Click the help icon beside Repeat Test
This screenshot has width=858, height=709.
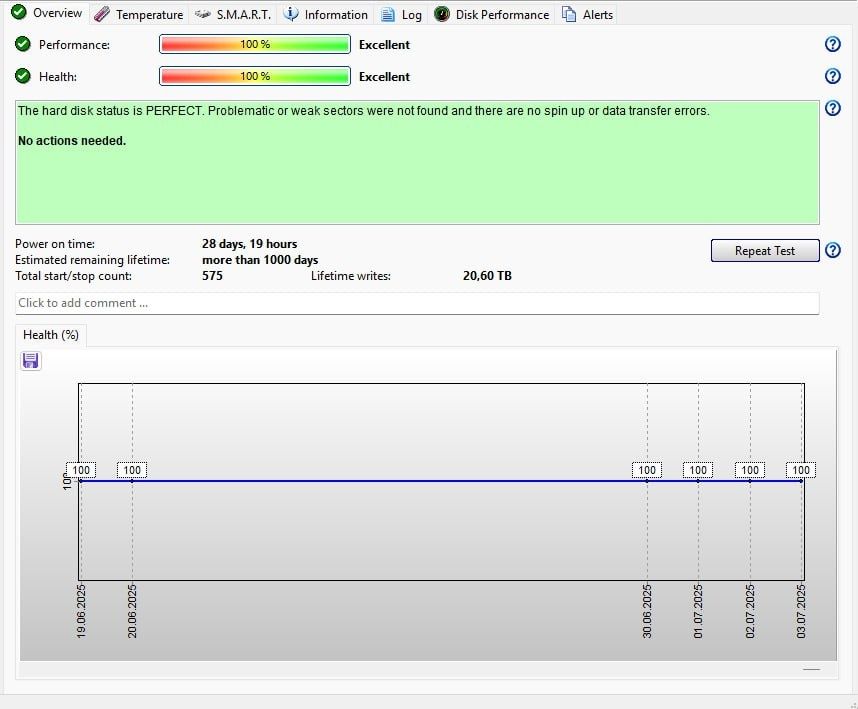click(832, 251)
